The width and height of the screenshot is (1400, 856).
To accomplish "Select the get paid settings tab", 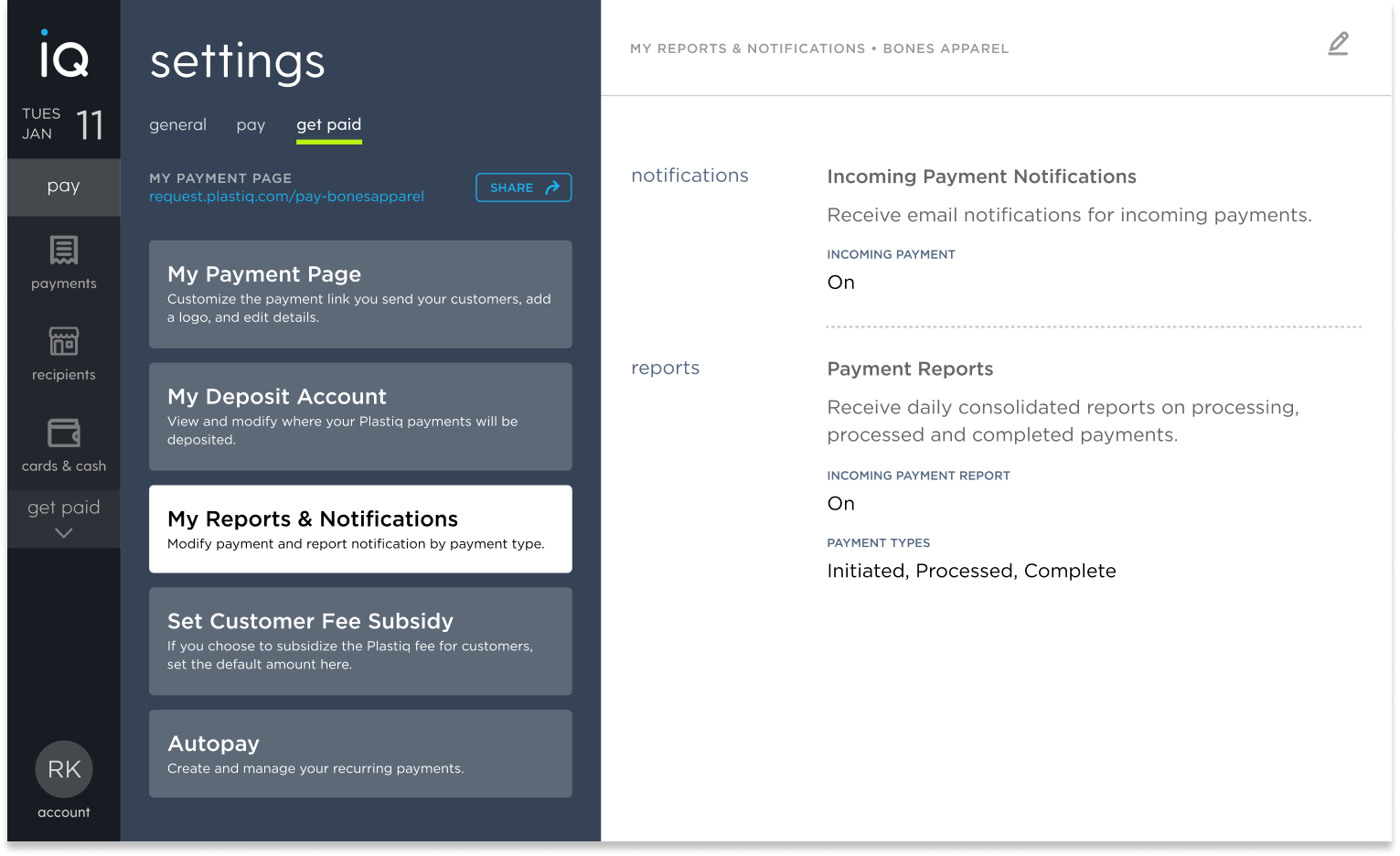I will click(x=328, y=125).
